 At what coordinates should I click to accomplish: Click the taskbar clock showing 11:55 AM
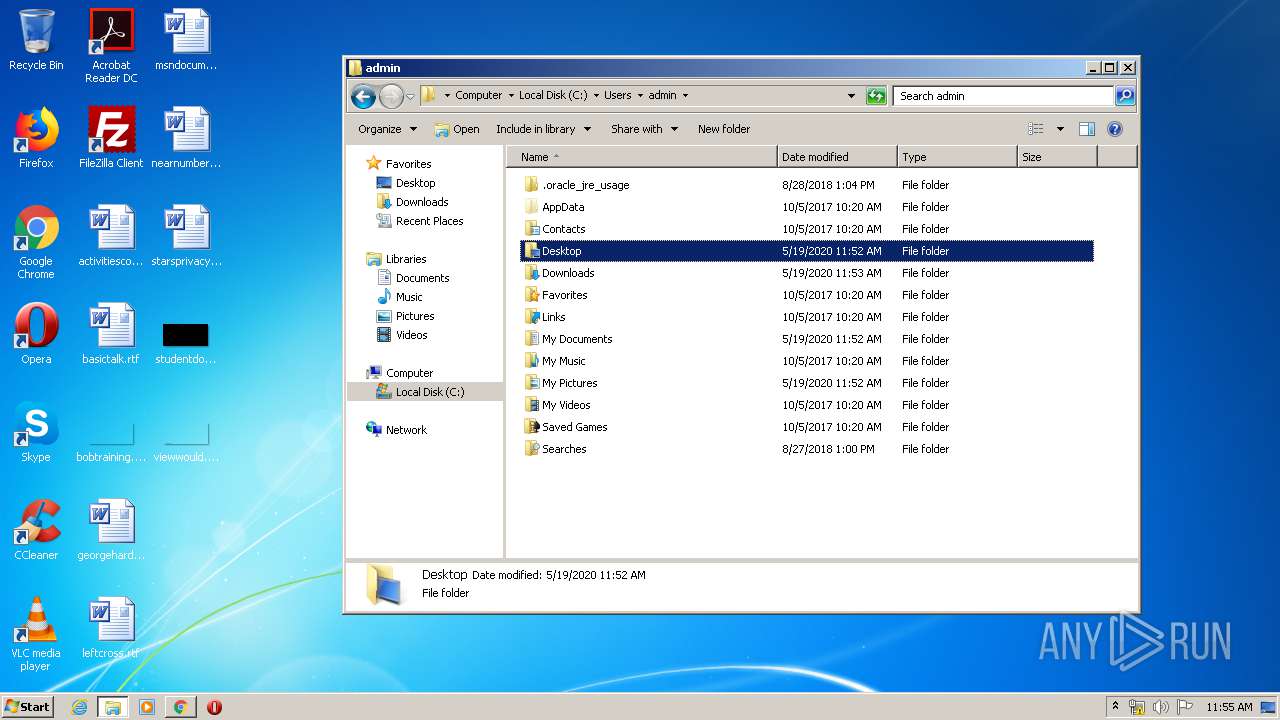tap(1229, 707)
